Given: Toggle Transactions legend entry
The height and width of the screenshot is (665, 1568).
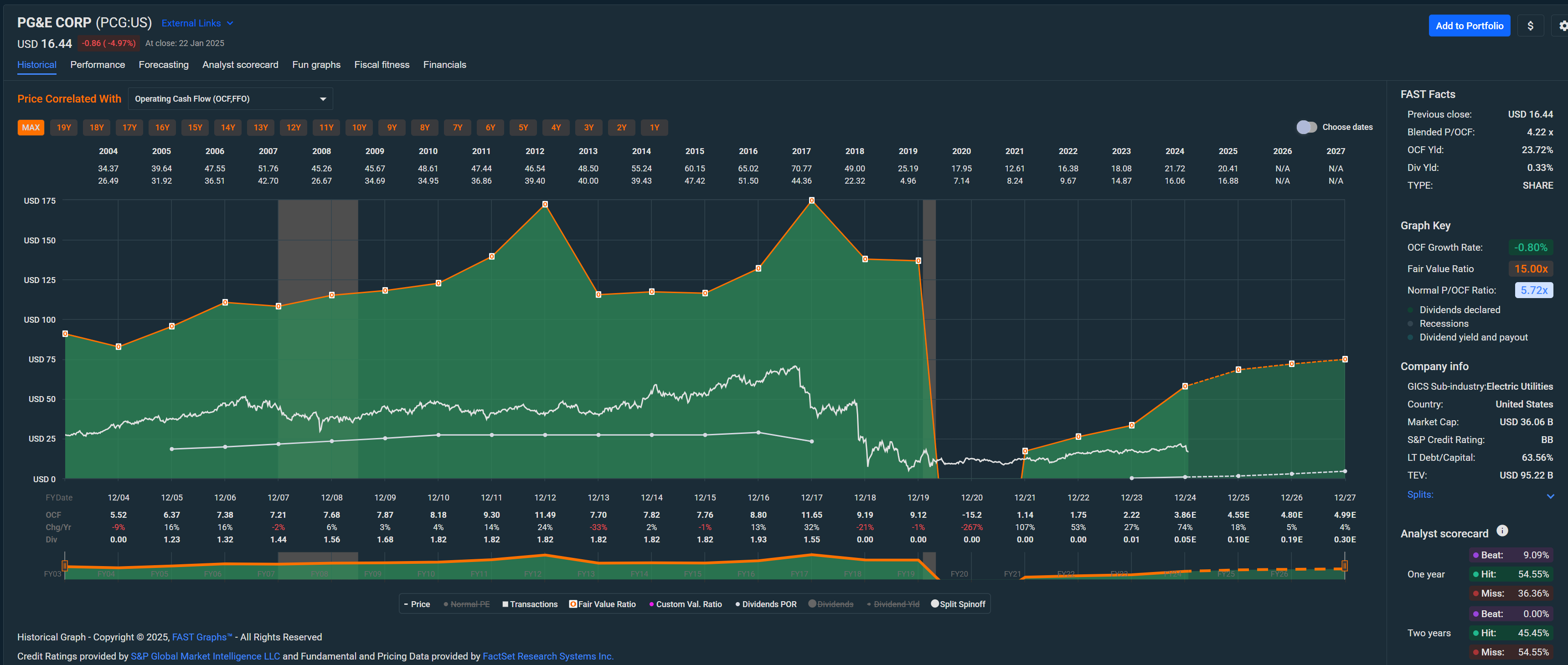Looking at the screenshot, I should tap(530, 604).
